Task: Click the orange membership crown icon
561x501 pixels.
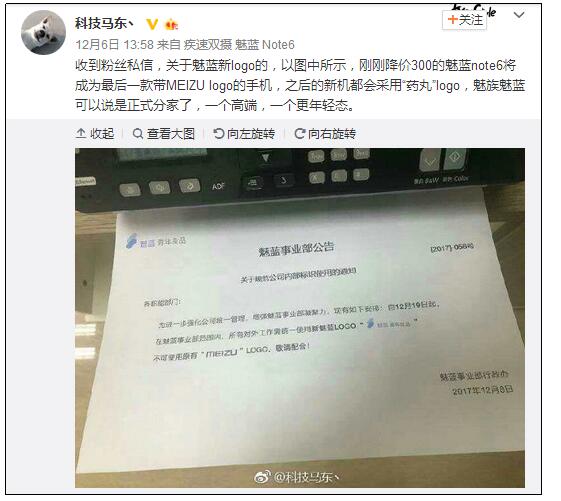Action: [x=171, y=24]
